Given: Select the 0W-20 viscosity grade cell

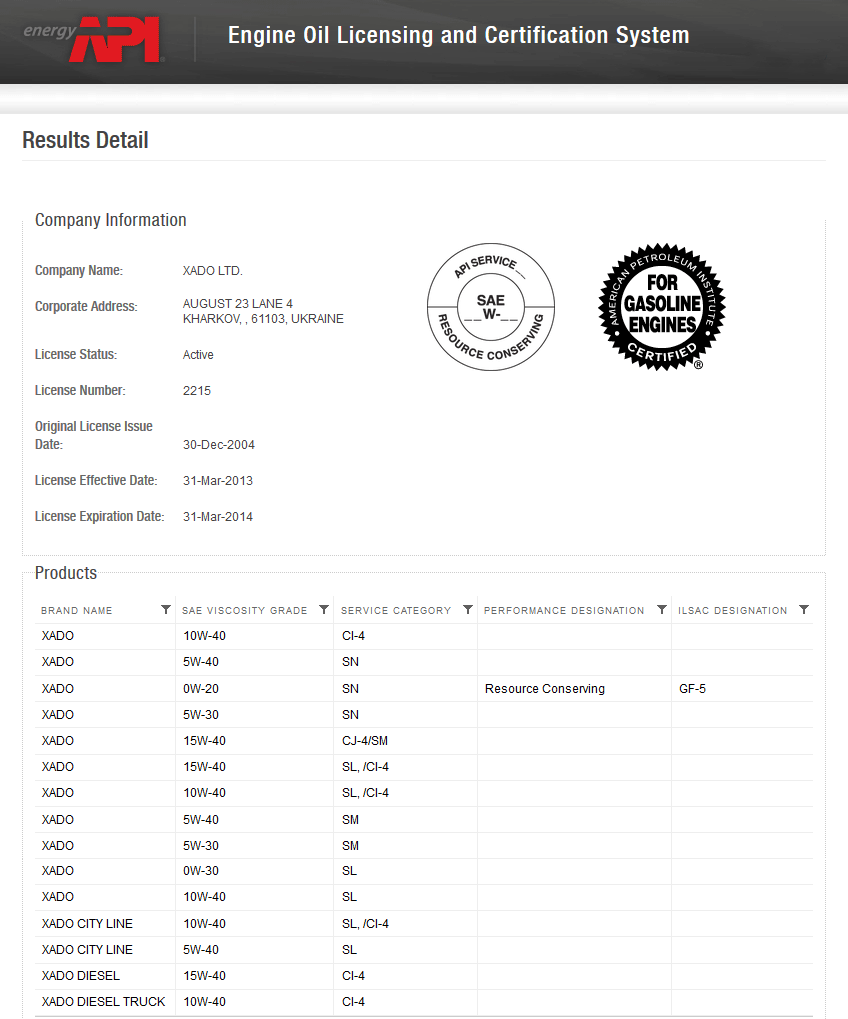Looking at the screenshot, I should click(x=201, y=689).
